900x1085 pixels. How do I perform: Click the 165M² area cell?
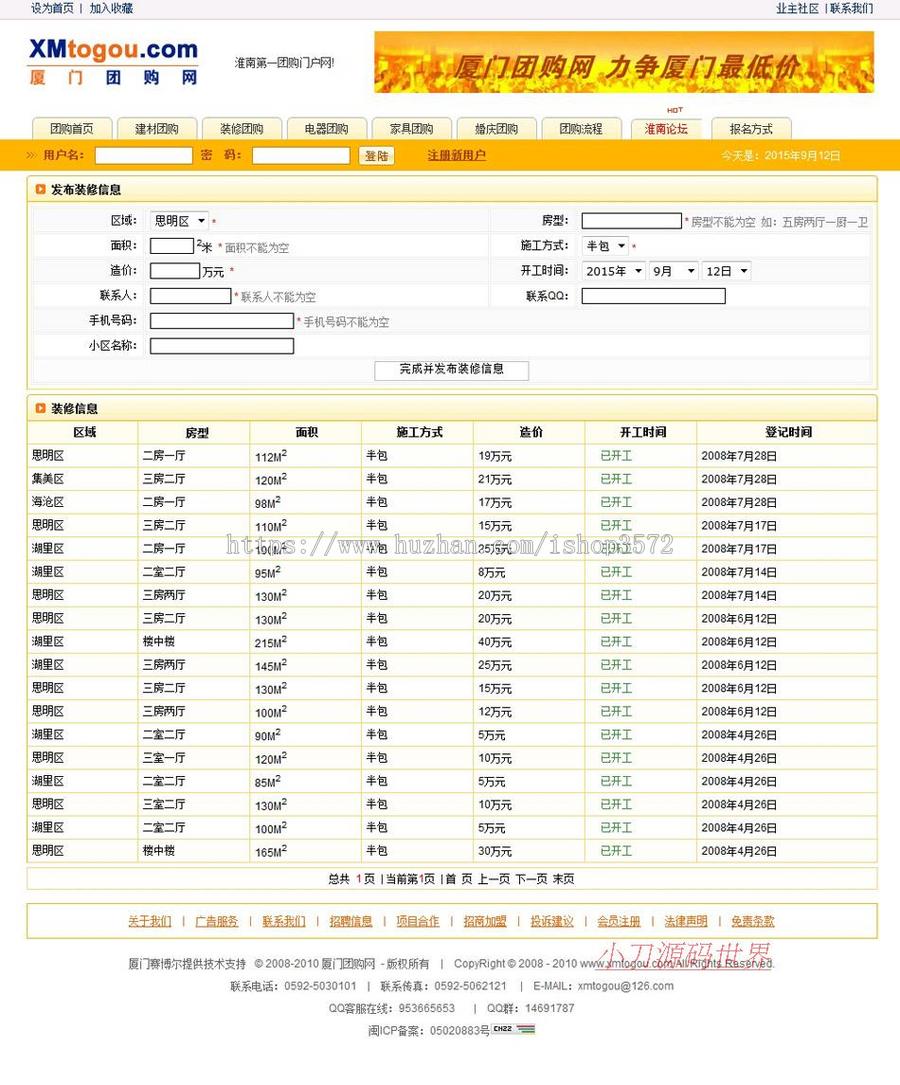(x=270, y=851)
